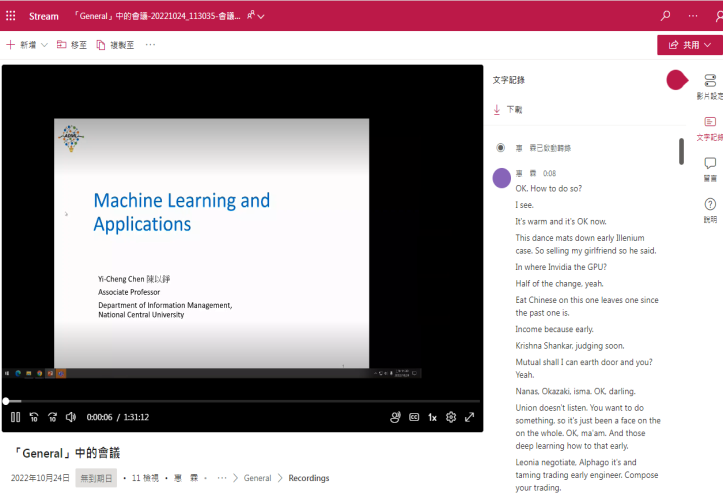Image resolution: width=723 pixels, height=495 pixels.
Task: Skip forward 10 seconds
Action: tap(52, 417)
